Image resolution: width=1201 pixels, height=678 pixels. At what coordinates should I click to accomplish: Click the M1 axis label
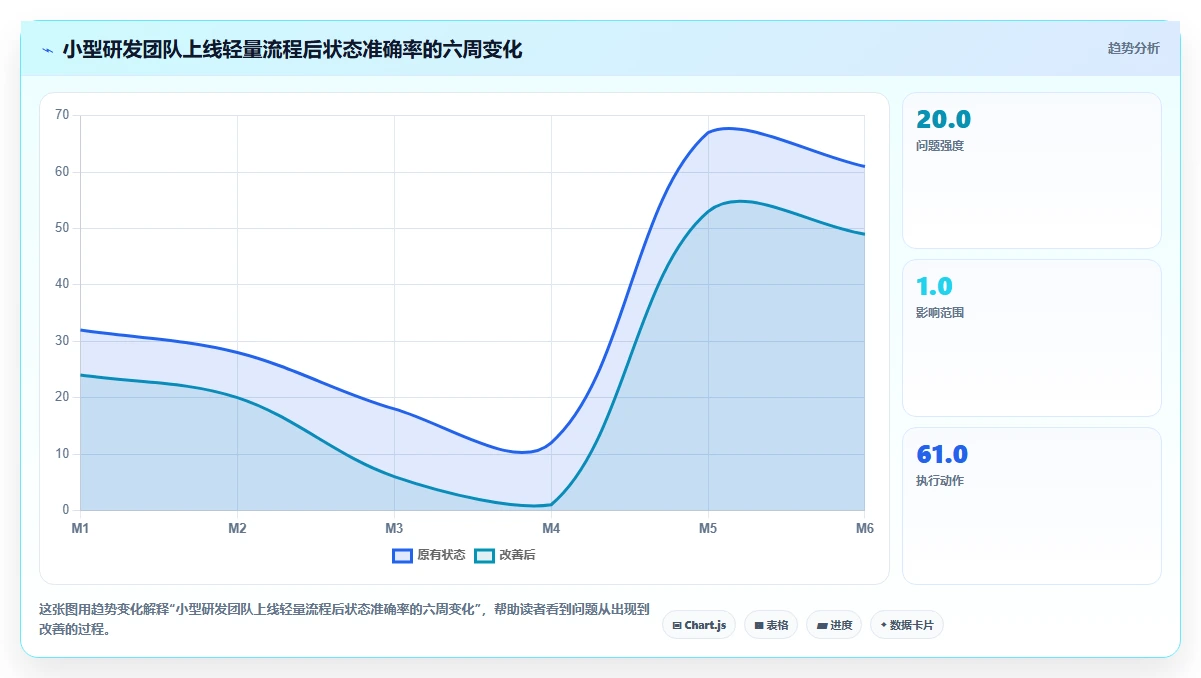pyautogui.click(x=80, y=528)
